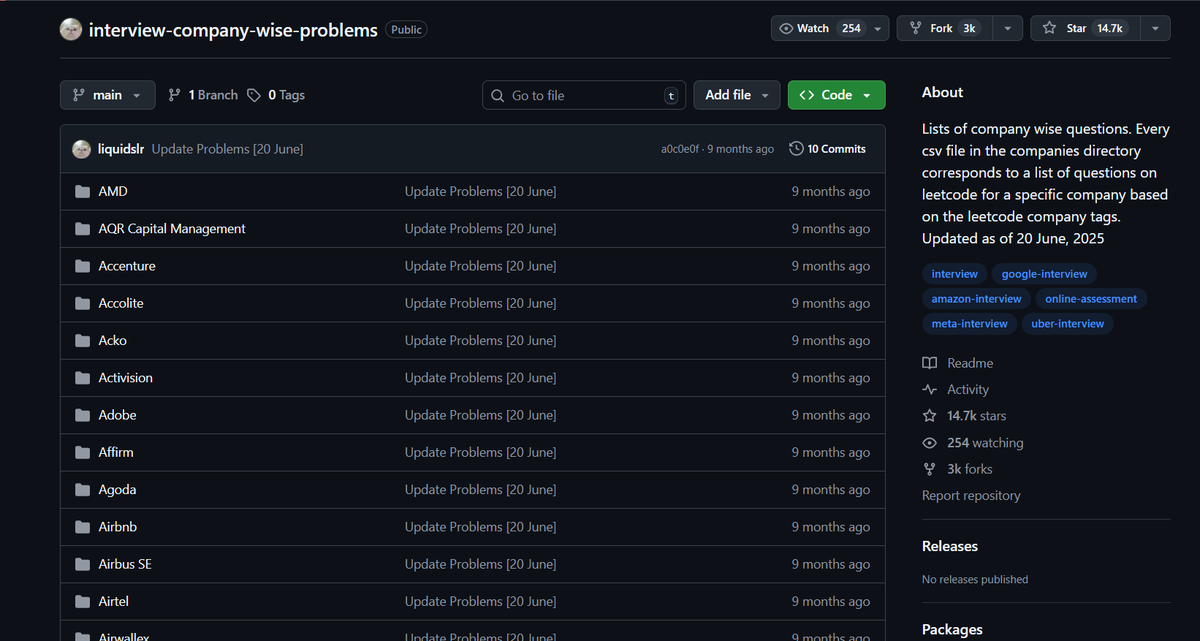Click the folder icon next to Activision
Image resolution: width=1200 pixels, height=641 pixels.
click(83, 378)
